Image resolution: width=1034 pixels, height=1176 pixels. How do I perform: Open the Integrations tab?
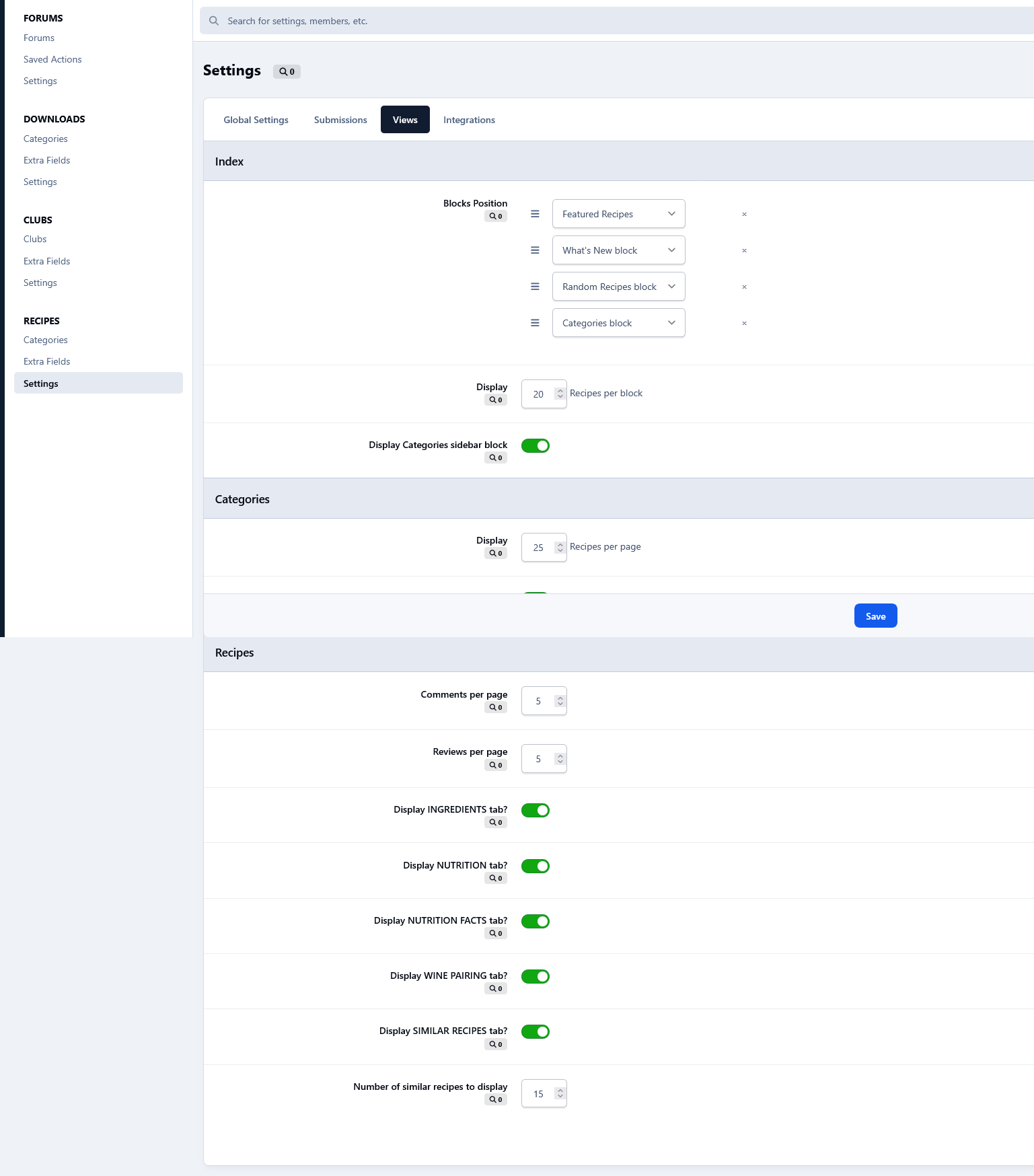click(469, 120)
